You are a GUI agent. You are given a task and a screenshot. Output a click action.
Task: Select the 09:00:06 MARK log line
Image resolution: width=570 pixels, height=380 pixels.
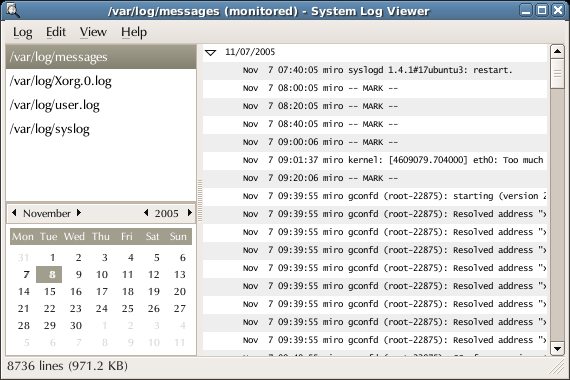point(375,143)
